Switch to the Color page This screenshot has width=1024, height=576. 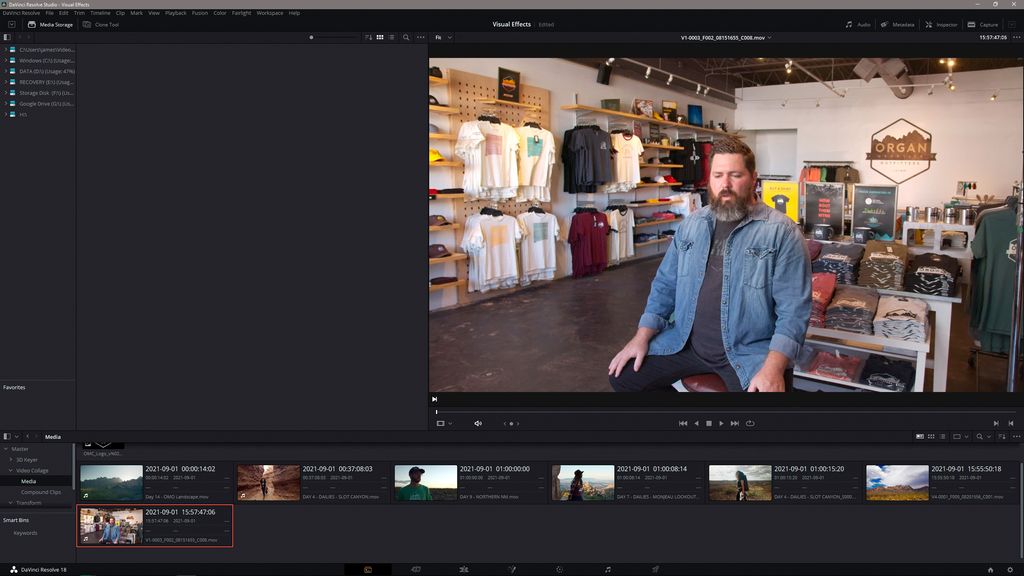[560, 569]
